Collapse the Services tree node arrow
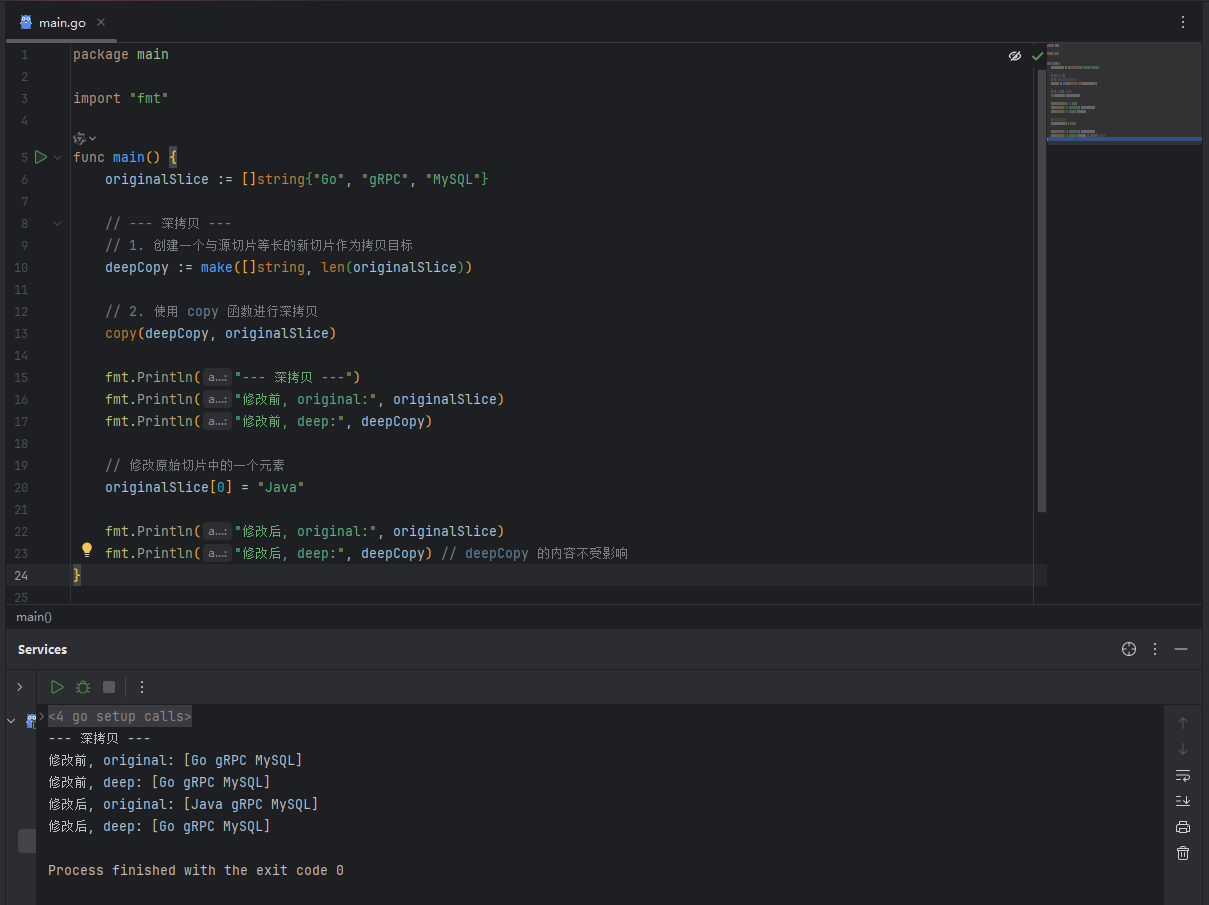The height and width of the screenshot is (905, 1209). [11, 720]
